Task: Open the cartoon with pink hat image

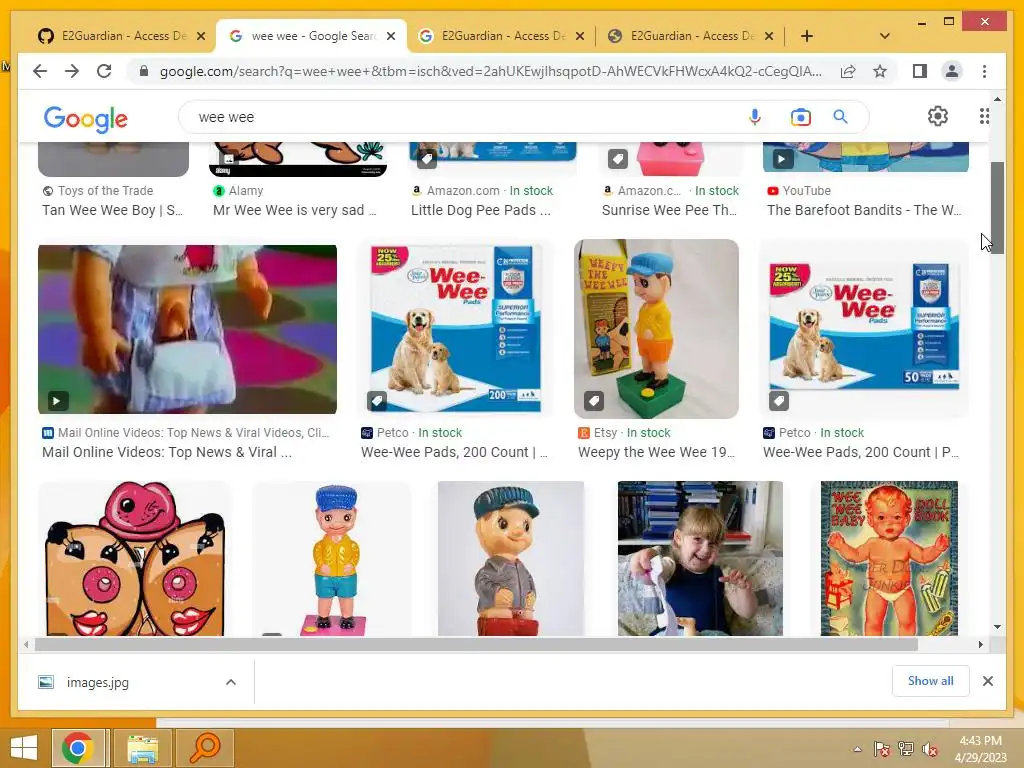Action: (x=135, y=558)
